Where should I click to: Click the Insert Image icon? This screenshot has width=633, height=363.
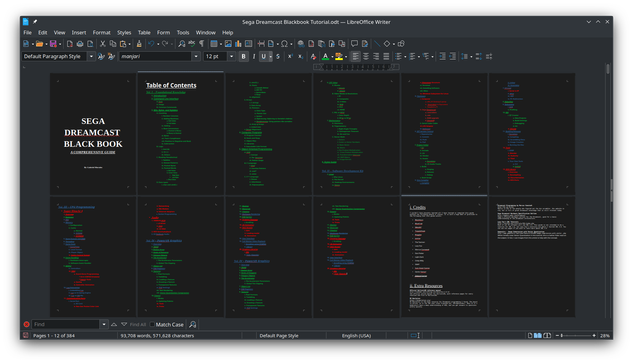(228, 44)
